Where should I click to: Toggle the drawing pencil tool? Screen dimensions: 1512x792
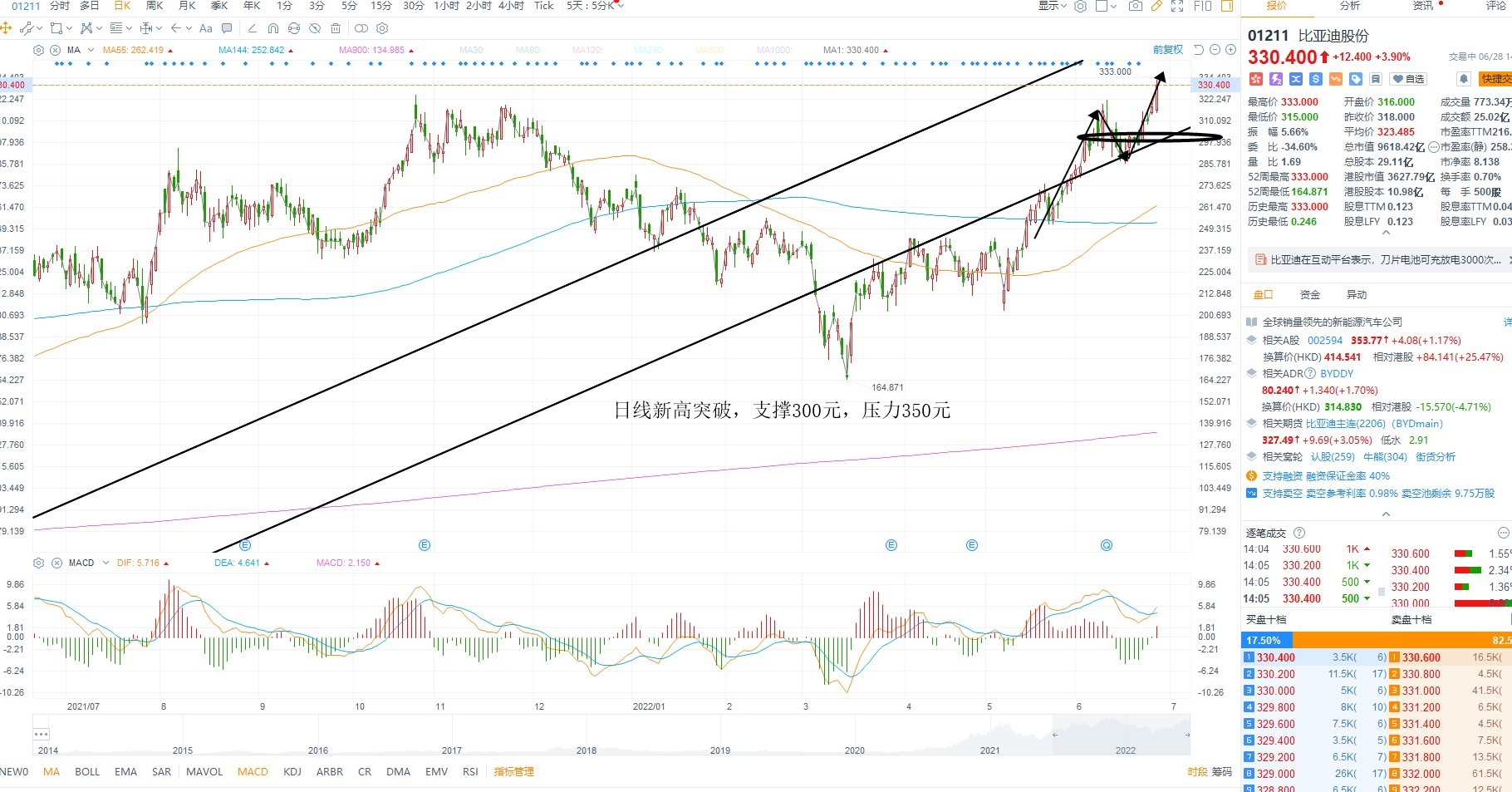tap(1156, 6)
